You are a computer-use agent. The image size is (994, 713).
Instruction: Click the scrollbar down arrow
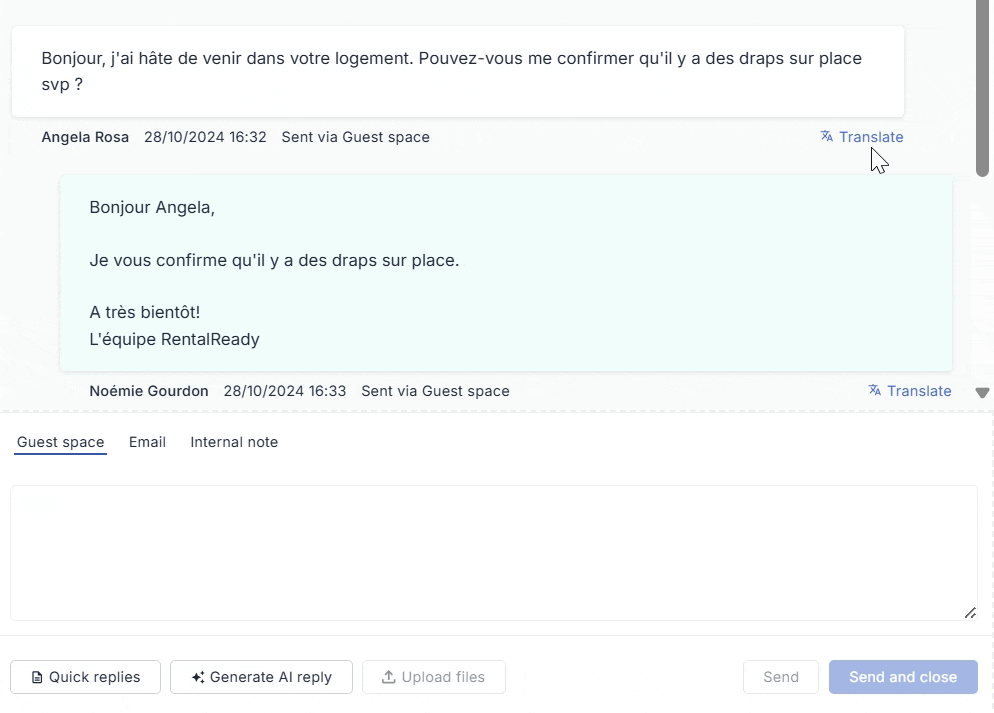click(983, 393)
